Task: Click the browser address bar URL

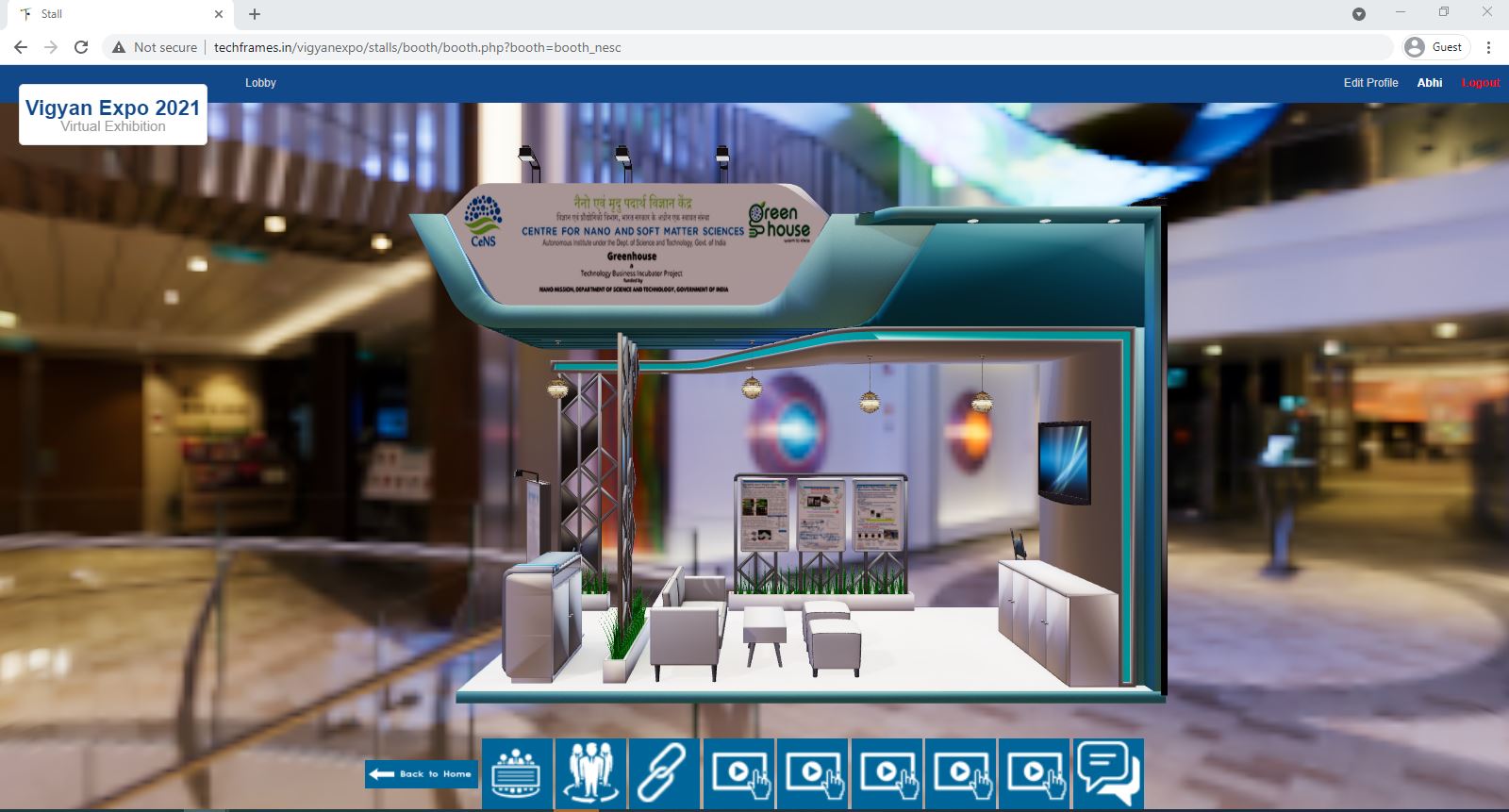Action: [x=417, y=47]
